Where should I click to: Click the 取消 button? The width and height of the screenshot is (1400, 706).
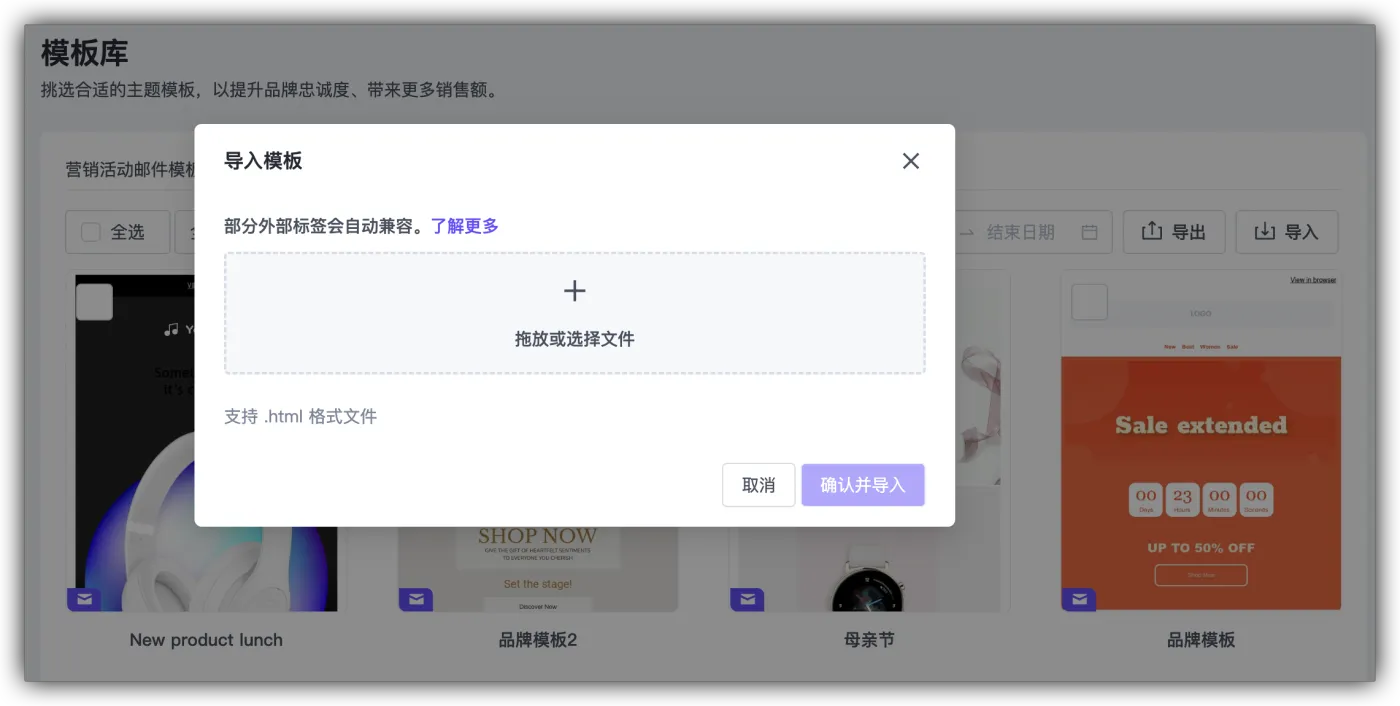758,485
